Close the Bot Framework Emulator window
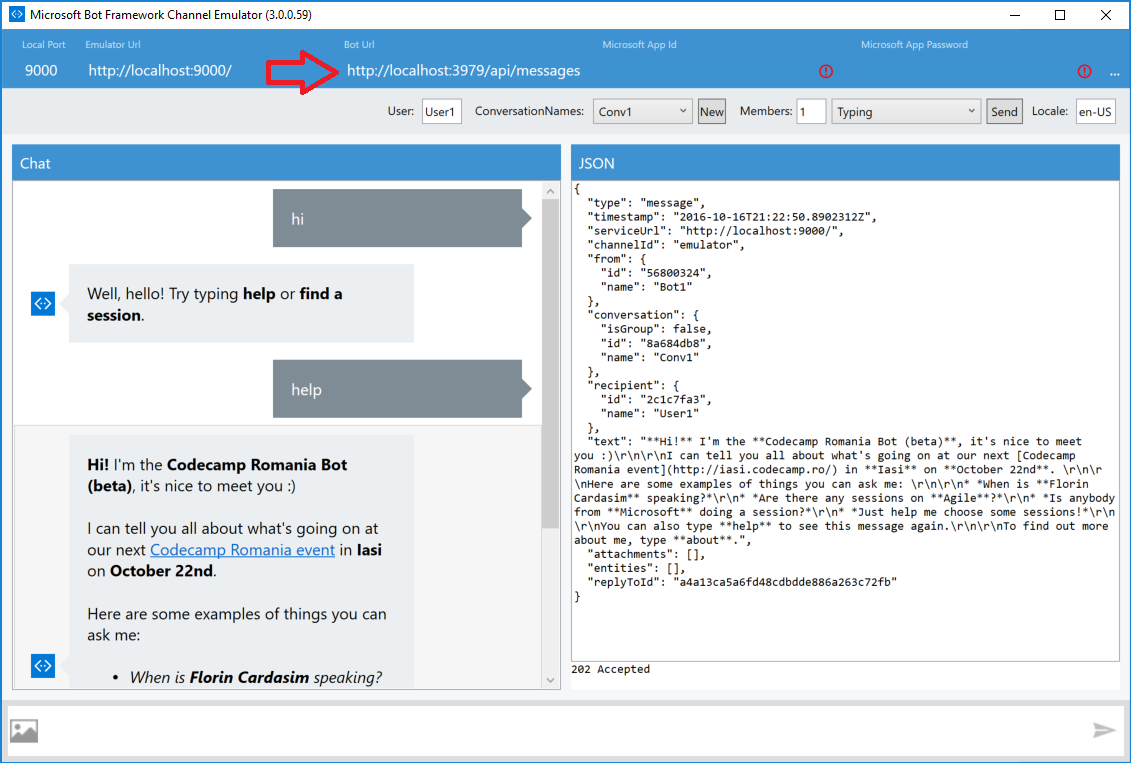 click(1105, 15)
